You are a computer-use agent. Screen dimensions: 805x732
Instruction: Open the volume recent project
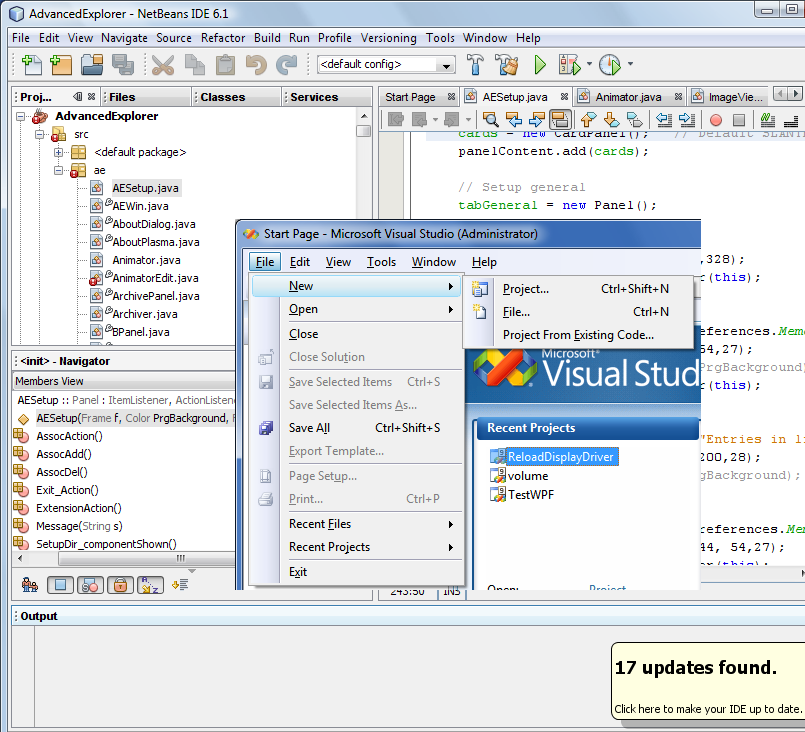pyautogui.click(x=528, y=476)
